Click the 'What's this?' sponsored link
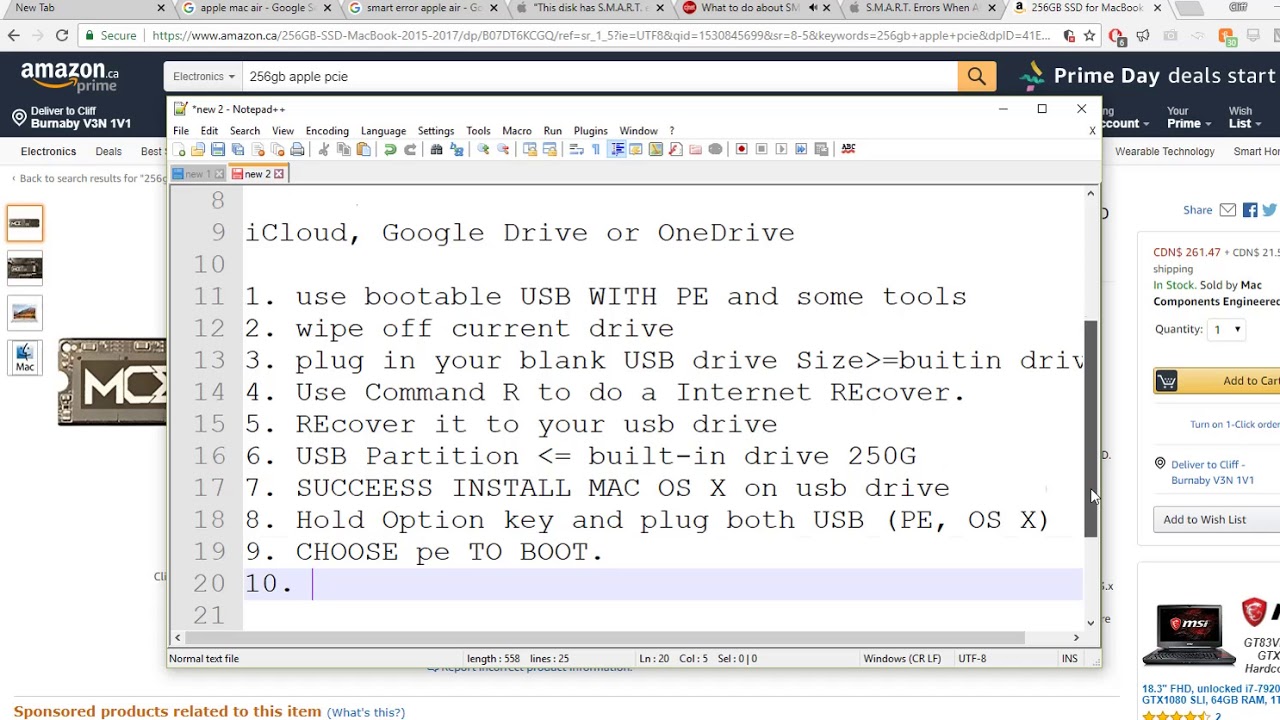The image size is (1280, 720). click(x=366, y=712)
